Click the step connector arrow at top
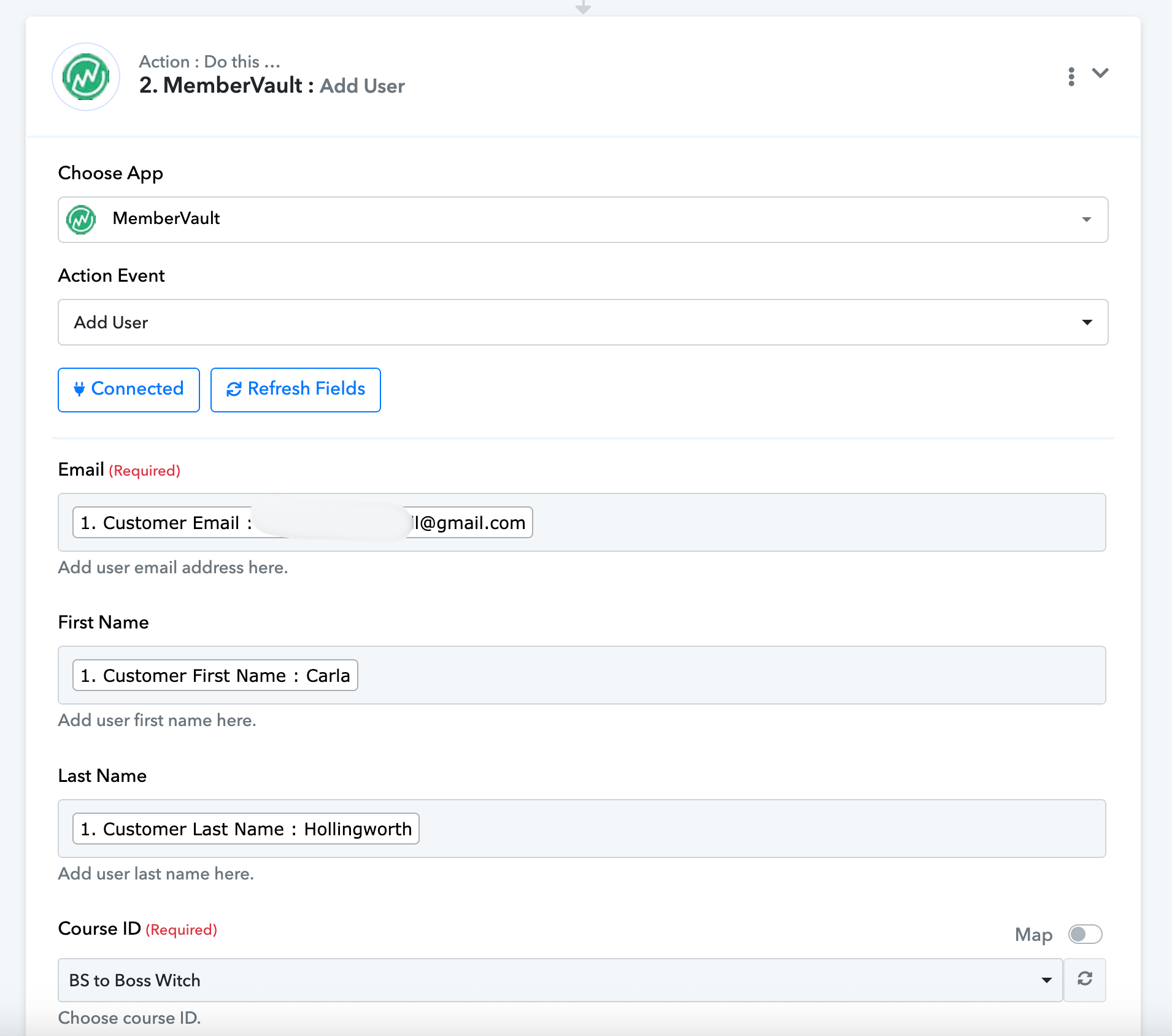The image size is (1172, 1036). point(583,8)
